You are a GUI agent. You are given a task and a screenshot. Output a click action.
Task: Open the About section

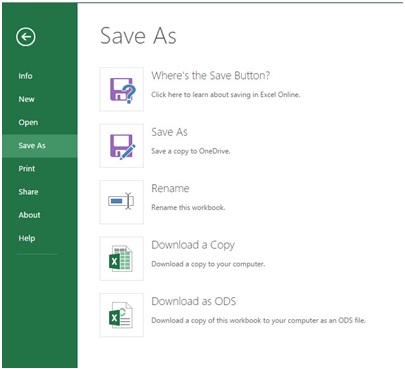click(x=29, y=215)
